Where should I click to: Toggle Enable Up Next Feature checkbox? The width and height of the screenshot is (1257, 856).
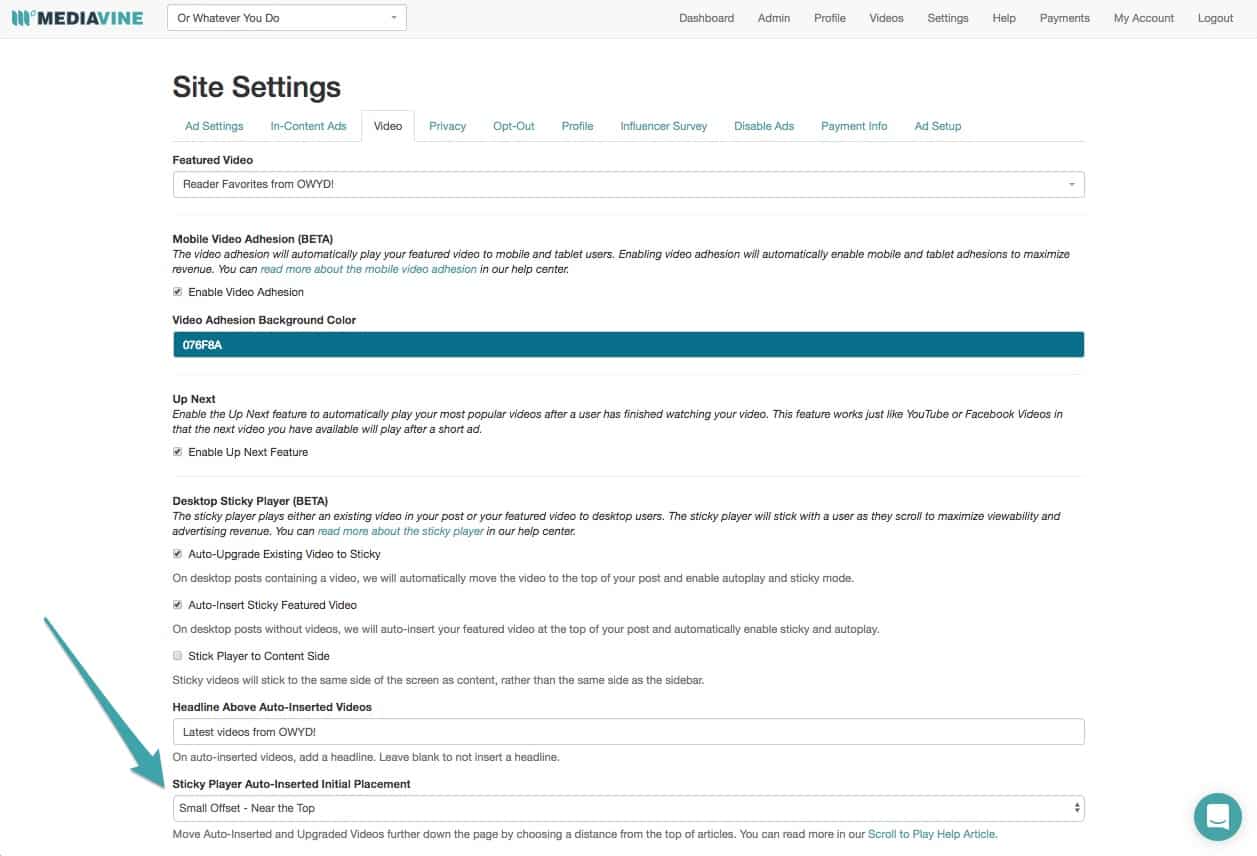point(178,452)
